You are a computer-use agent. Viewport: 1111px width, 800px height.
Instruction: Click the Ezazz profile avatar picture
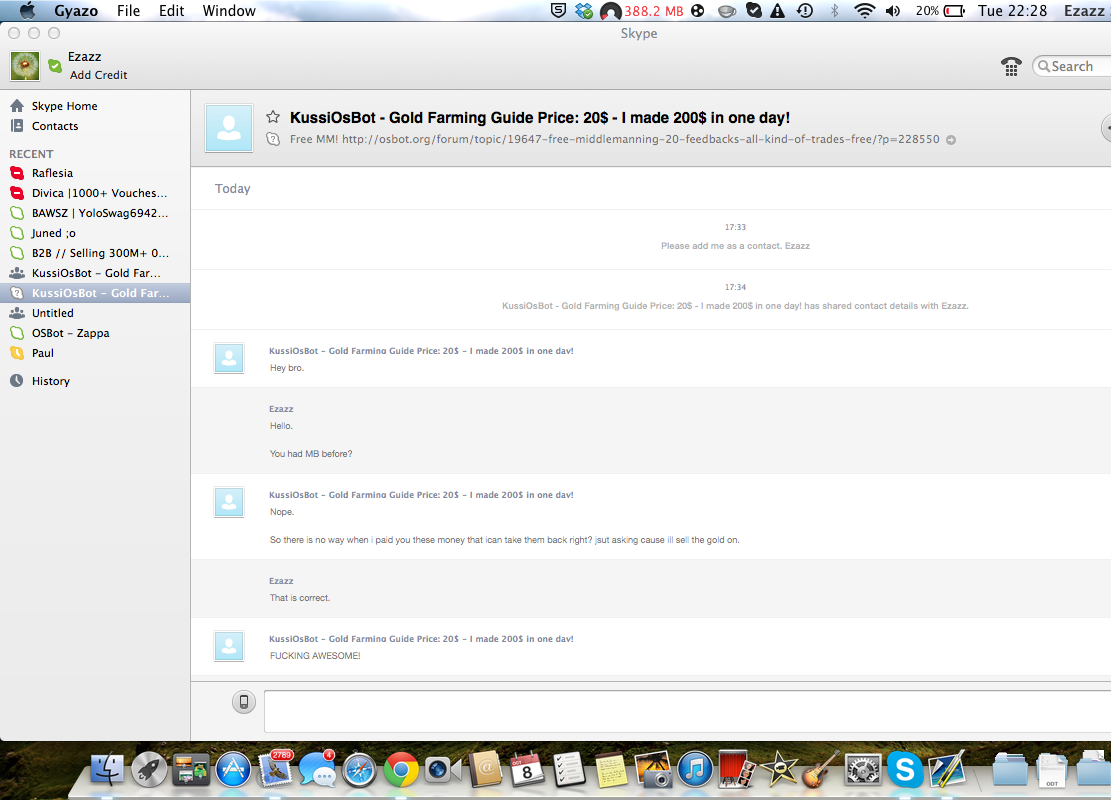(25, 66)
